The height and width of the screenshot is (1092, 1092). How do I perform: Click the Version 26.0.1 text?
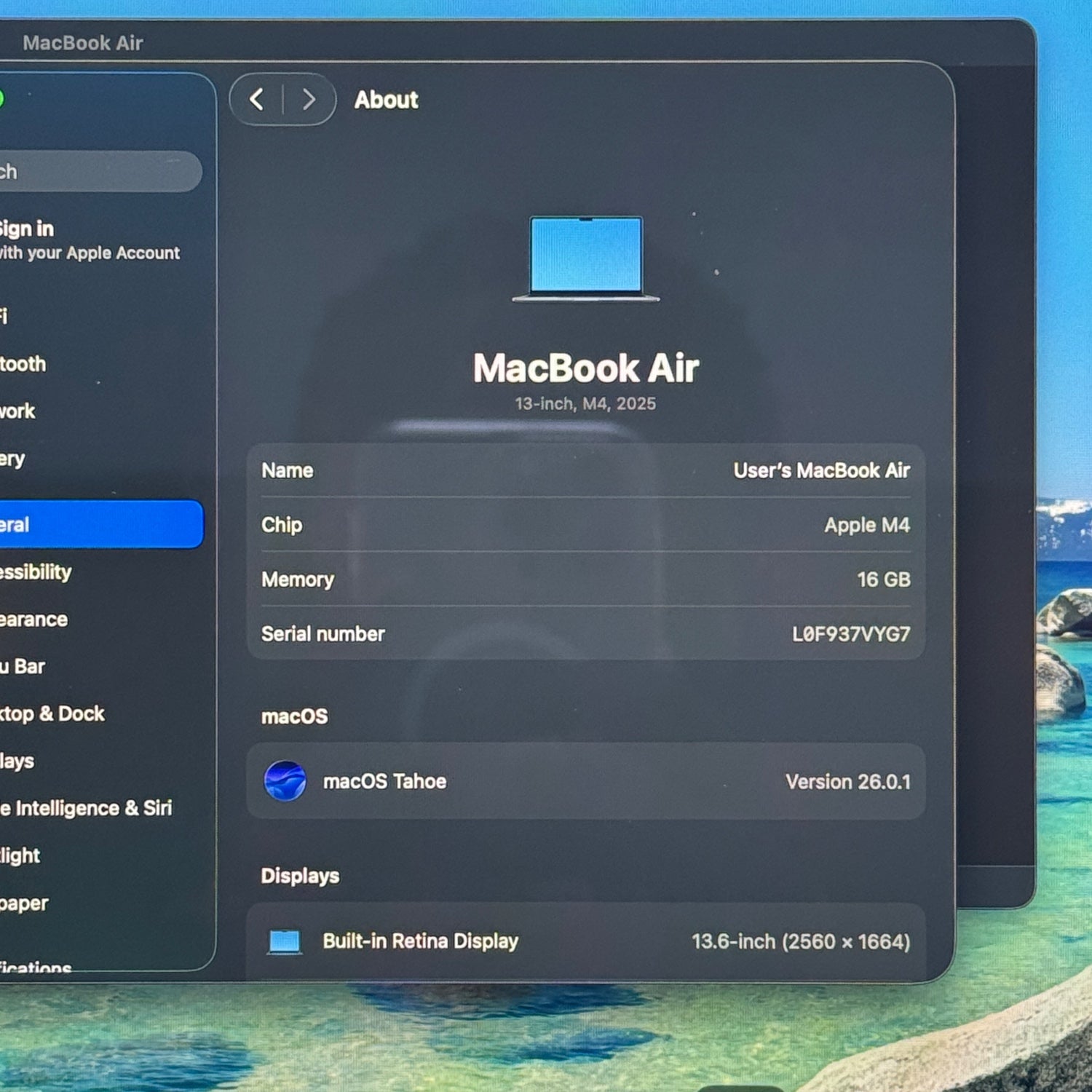(x=847, y=782)
